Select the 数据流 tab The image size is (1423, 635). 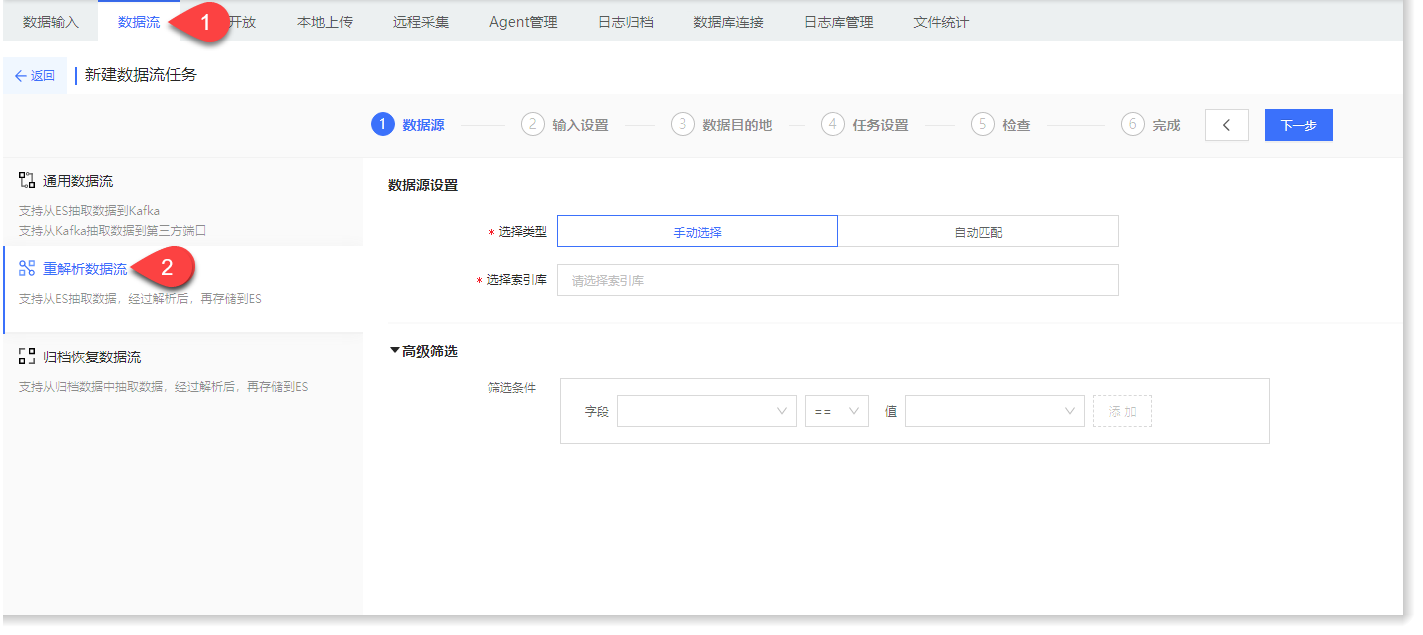139,21
